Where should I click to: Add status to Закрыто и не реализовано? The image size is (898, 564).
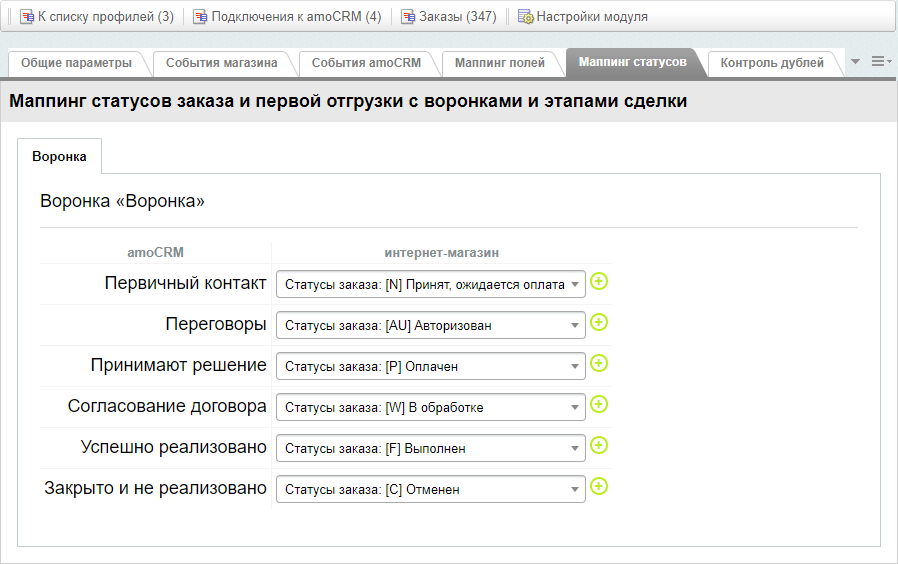(599, 487)
